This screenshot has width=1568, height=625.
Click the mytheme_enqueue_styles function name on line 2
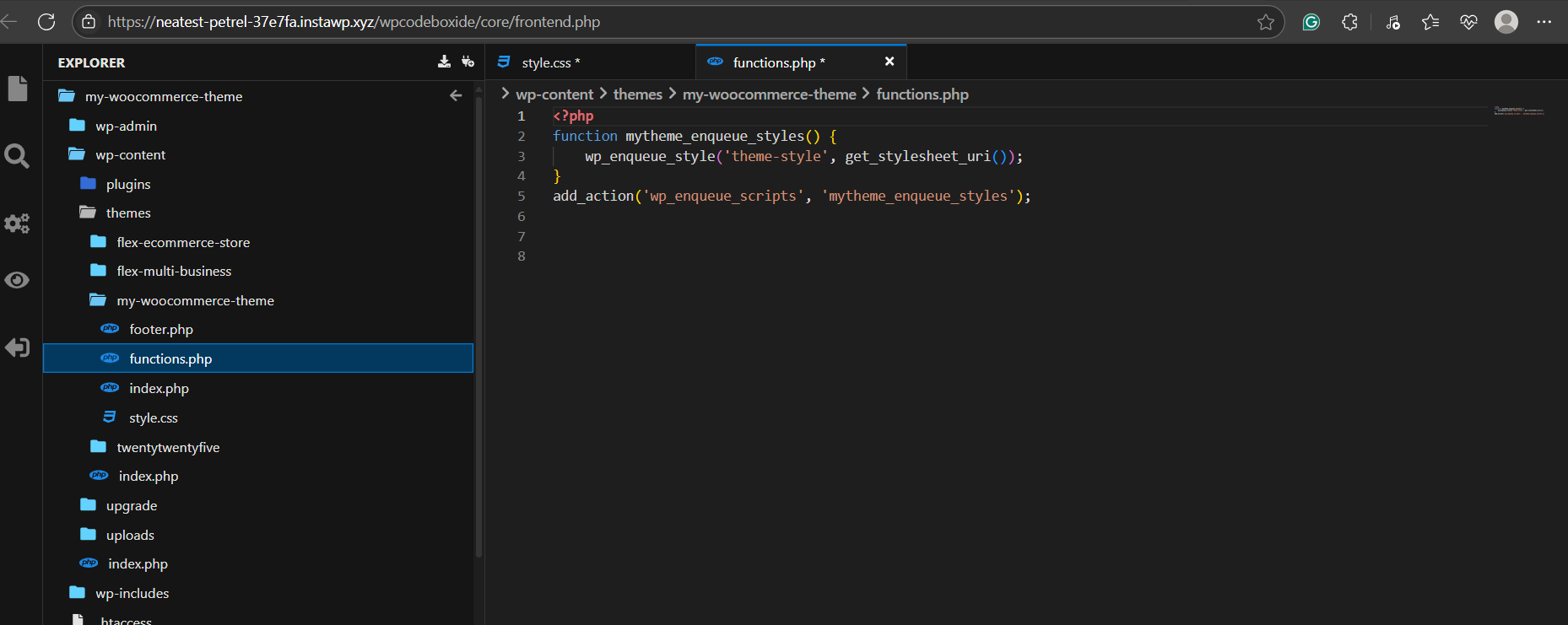coord(714,136)
